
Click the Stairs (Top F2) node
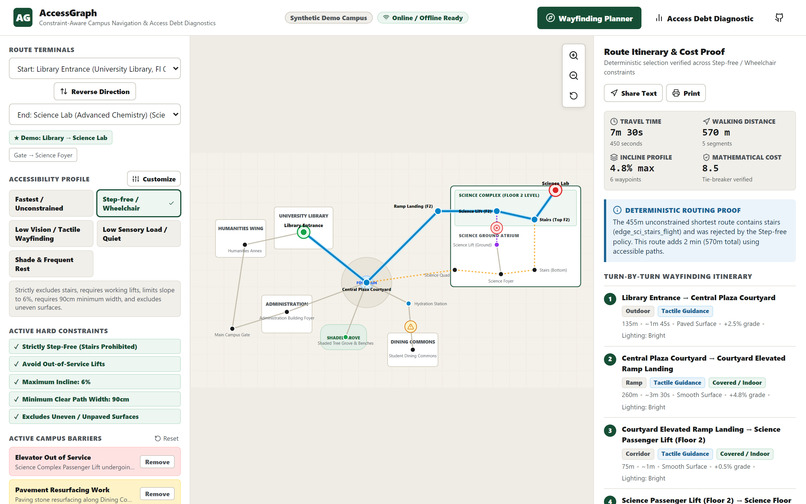535,220
